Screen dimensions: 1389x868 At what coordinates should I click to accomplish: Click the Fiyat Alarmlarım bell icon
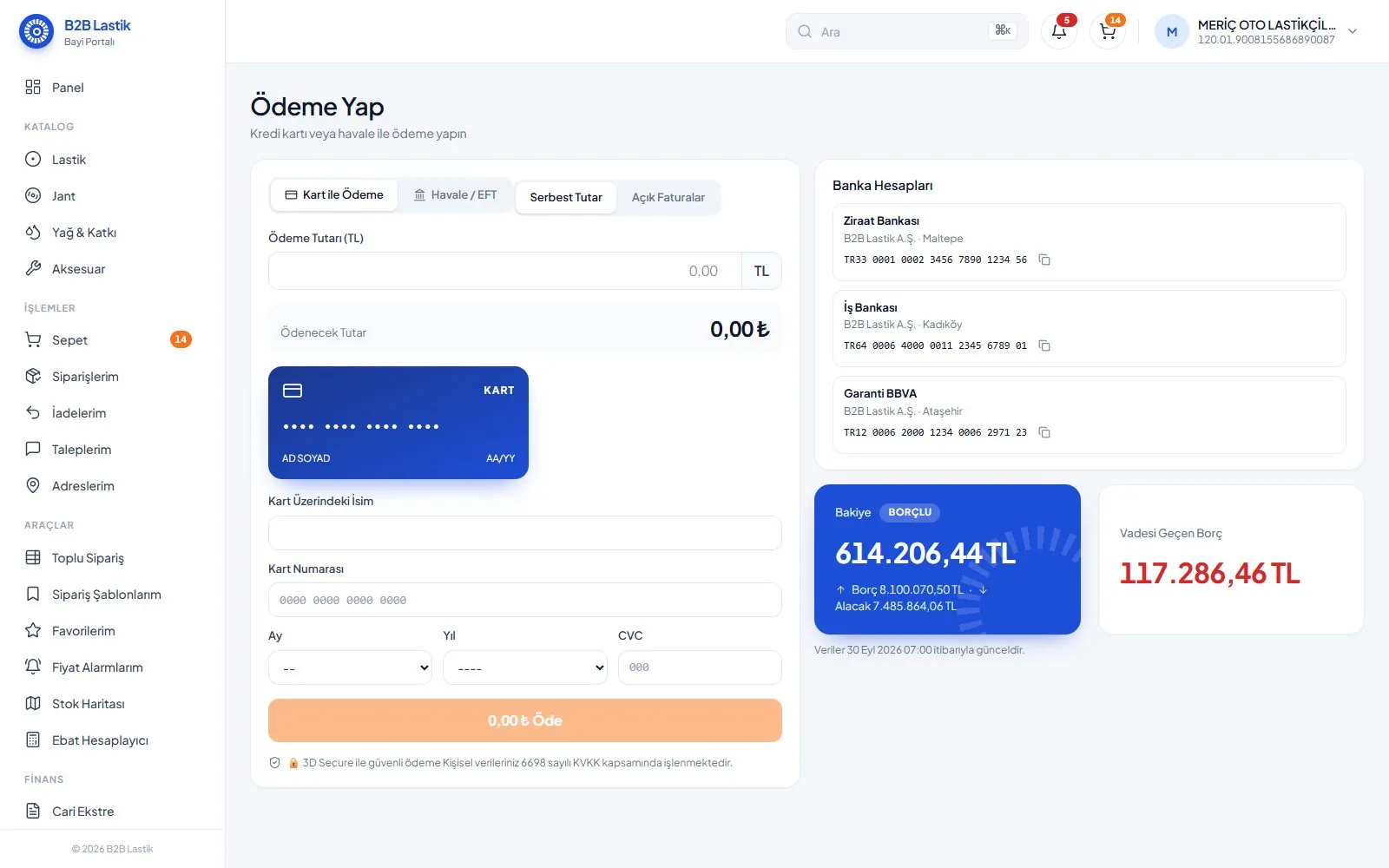point(33,667)
